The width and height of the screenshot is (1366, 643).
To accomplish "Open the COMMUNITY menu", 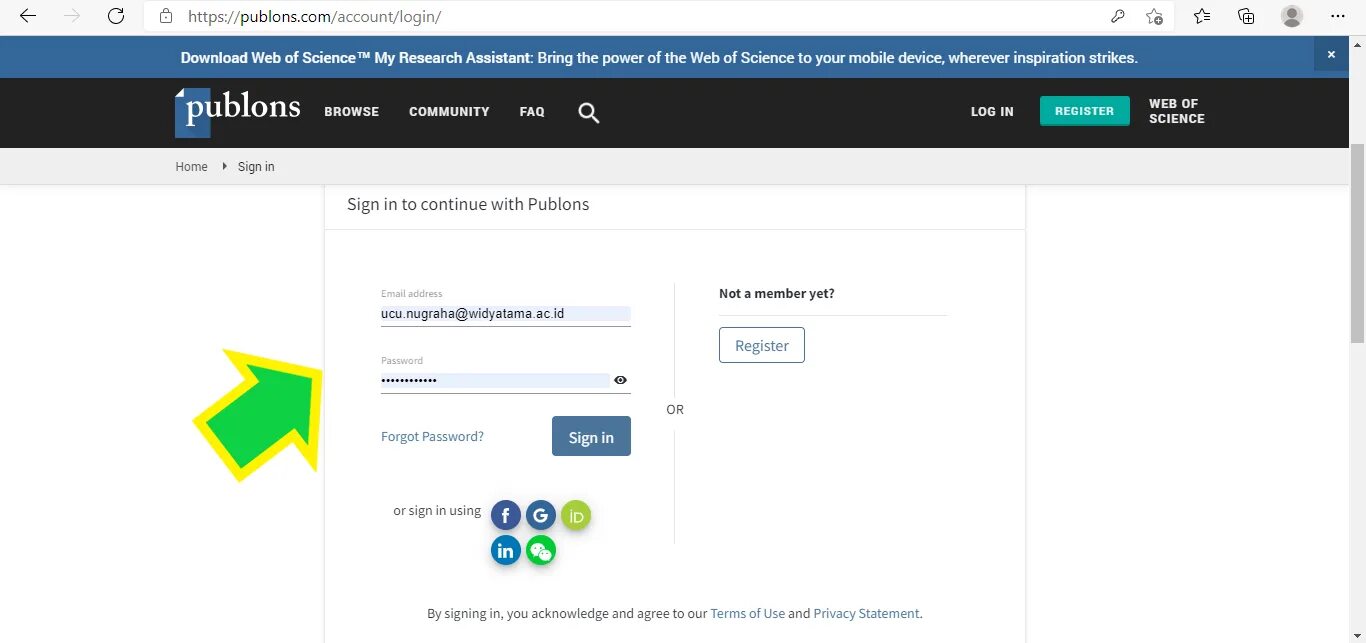I will [x=449, y=112].
